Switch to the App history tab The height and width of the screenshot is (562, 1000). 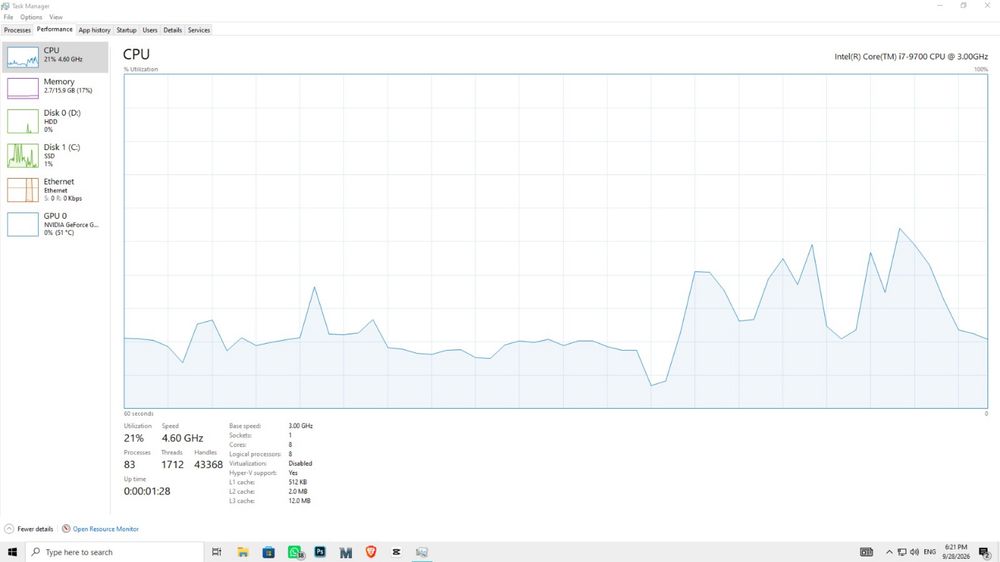(x=94, y=30)
